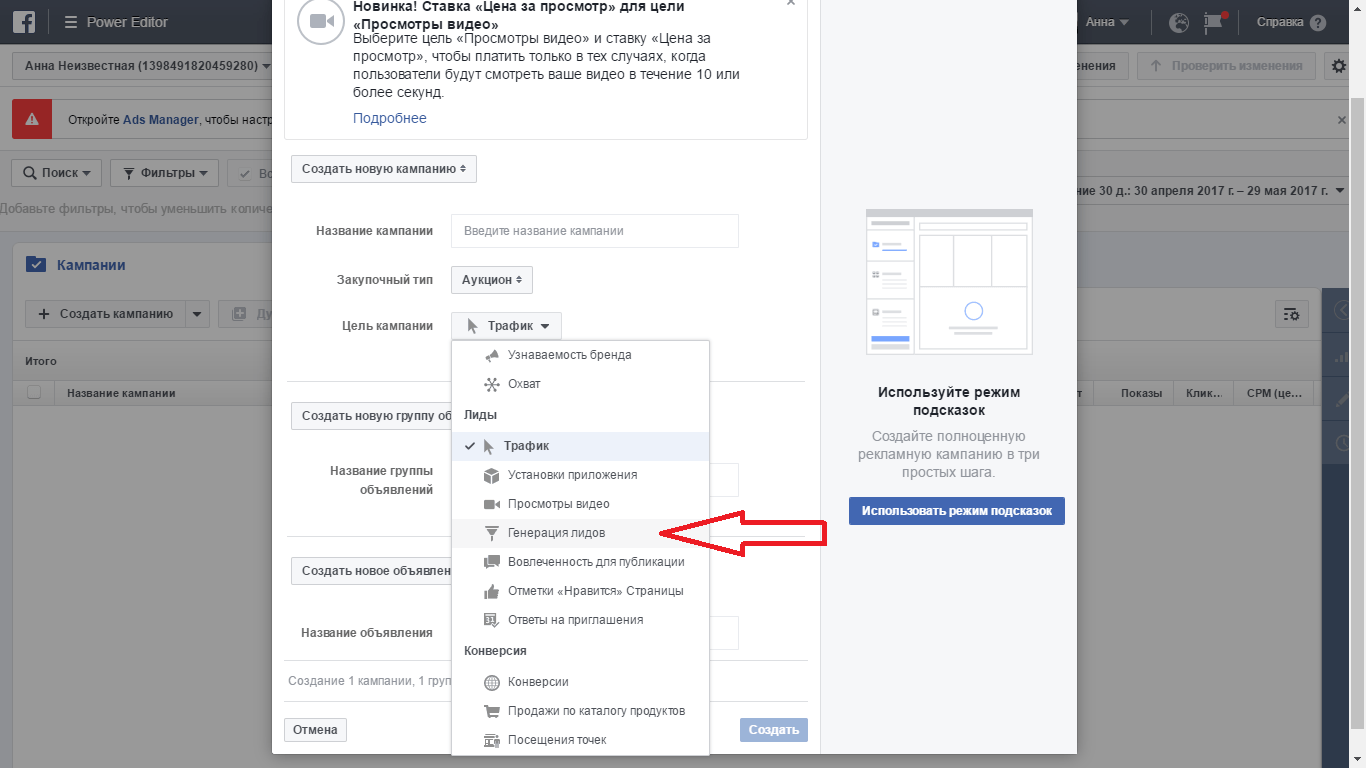
Task: Select 'Отметки «Нравится» Страницы' objective
Action: tap(580, 591)
